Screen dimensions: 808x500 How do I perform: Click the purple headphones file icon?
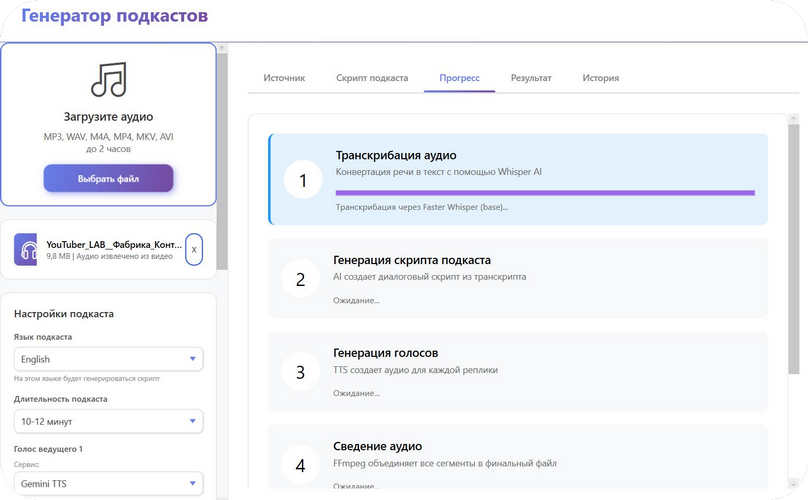pos(26,249)
